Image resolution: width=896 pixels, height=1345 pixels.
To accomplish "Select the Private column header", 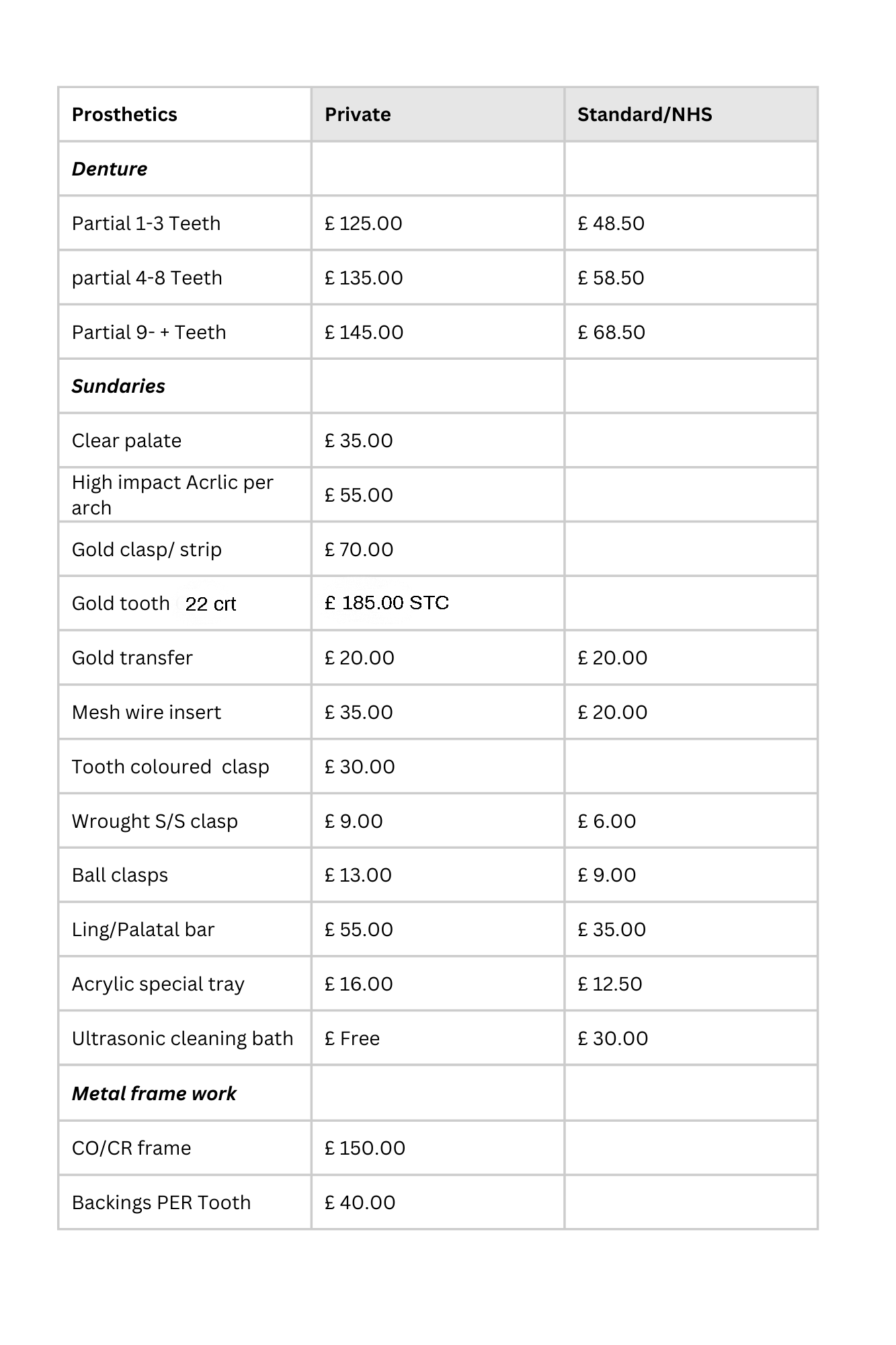I will [358, 114].
